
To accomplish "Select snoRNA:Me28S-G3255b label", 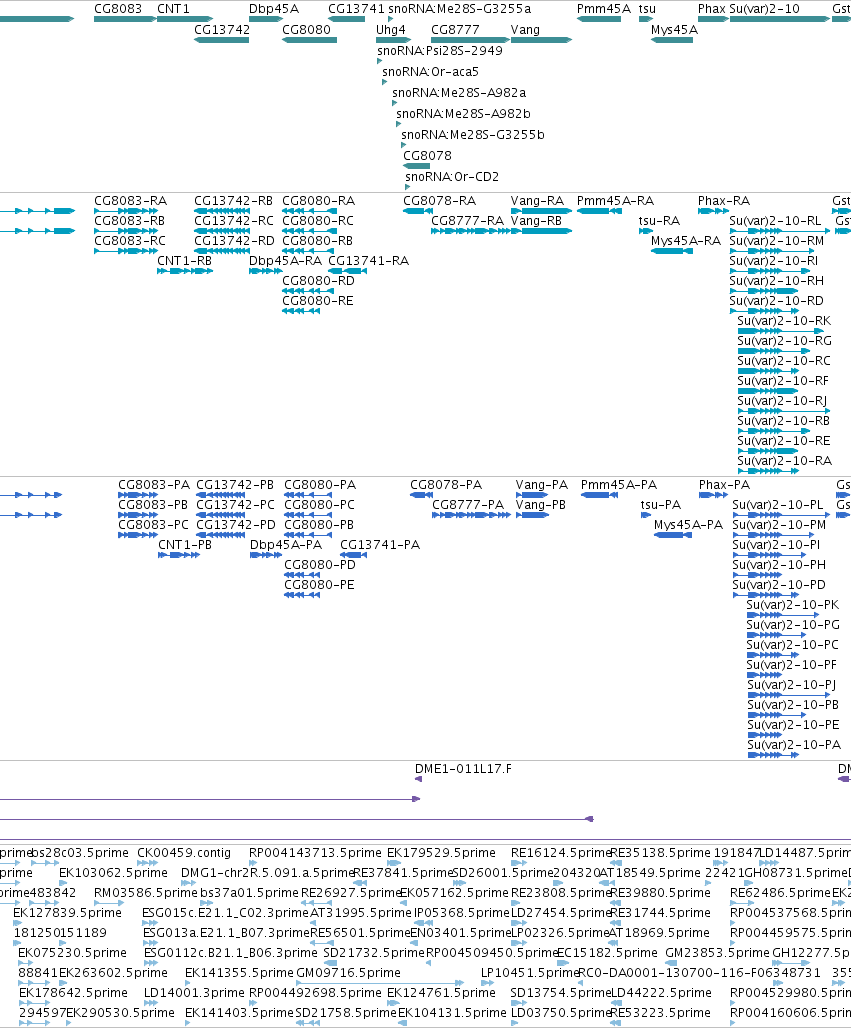I will 473,135.
